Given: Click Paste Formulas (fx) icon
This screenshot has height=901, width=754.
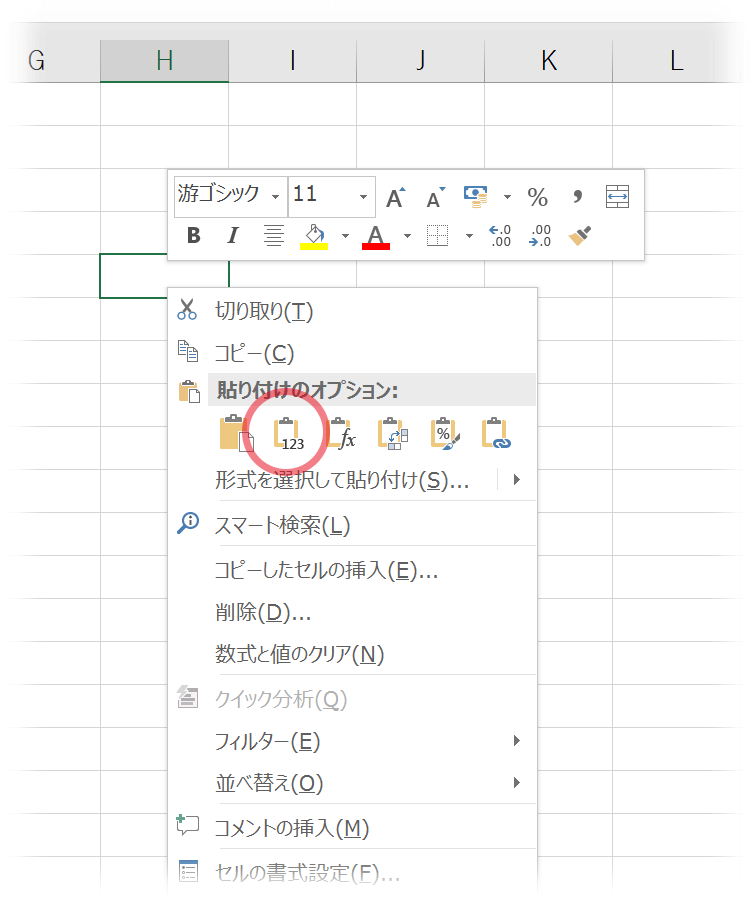Looking at the screenshot, I should coord(341,434).
